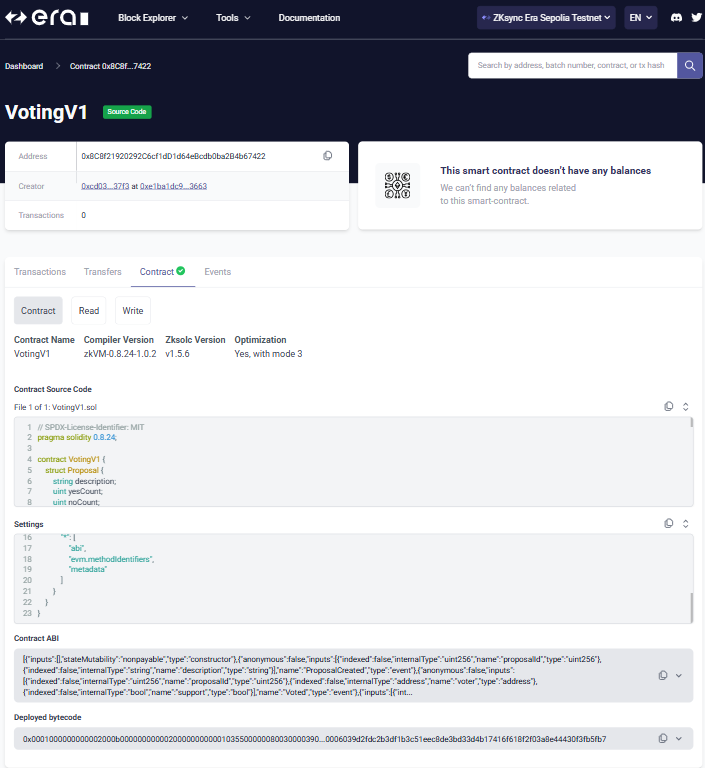This screenshot has height=768, width=705.
Task: Click the Source Code badge
Action: click(x=127, y=112)
